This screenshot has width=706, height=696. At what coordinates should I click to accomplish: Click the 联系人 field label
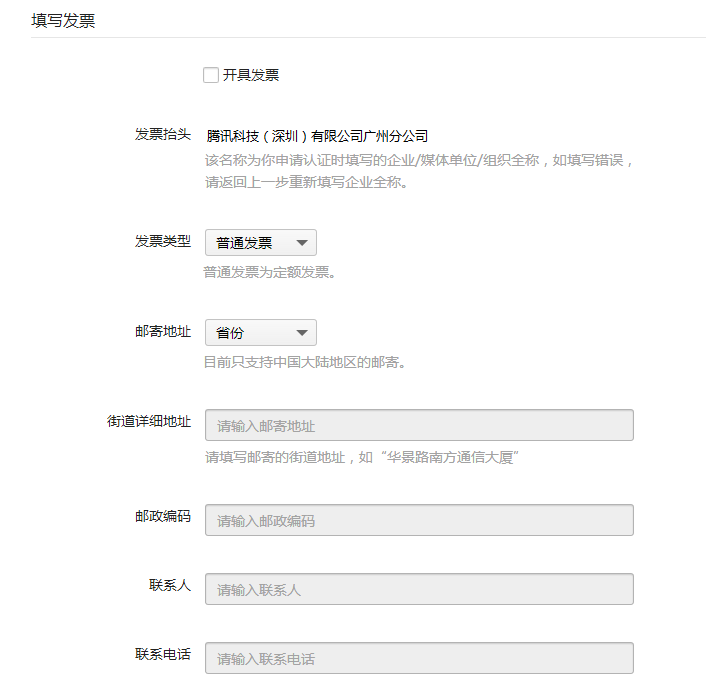(170, 585)
